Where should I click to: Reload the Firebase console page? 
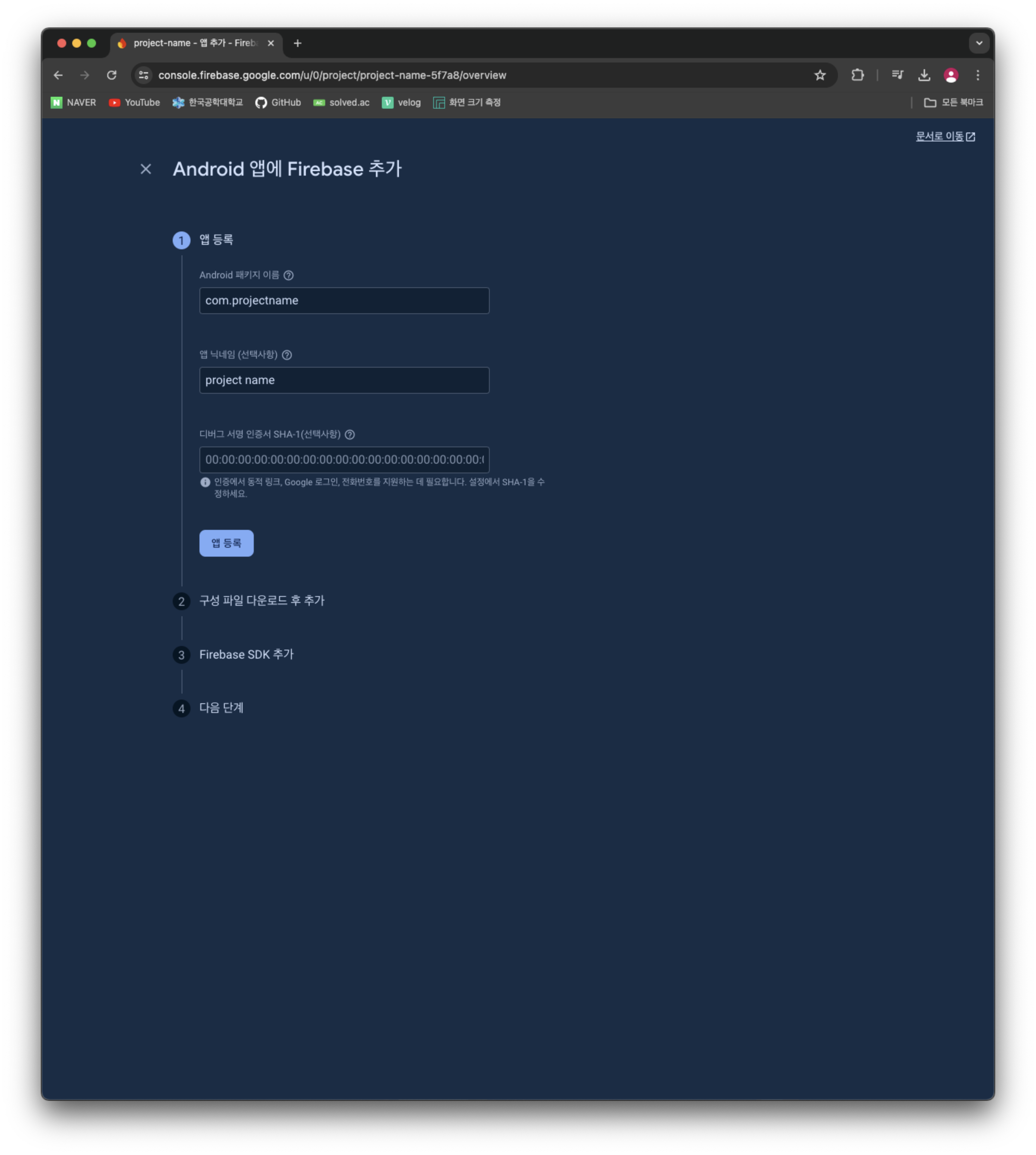pyautogui.click(x=112, y=75)
